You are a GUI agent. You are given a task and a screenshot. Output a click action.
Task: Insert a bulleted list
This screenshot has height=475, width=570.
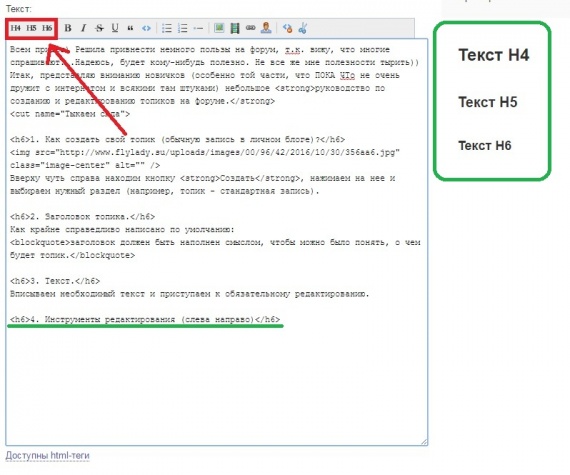(166, 28)
